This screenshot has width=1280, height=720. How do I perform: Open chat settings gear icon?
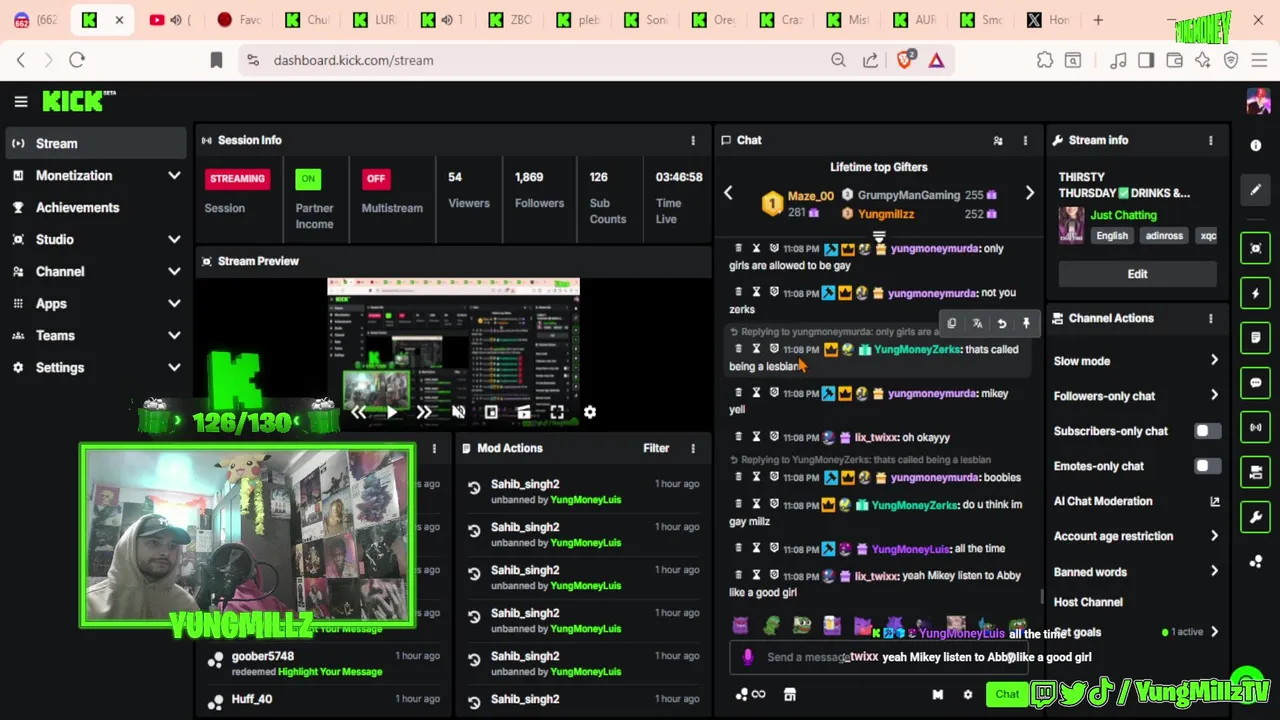[x=967, y=695]
